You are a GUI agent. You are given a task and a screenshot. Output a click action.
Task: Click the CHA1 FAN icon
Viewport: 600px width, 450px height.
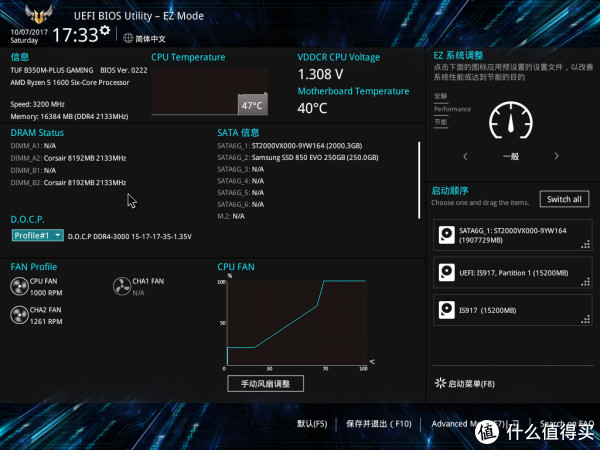click(x=122, y=287)
